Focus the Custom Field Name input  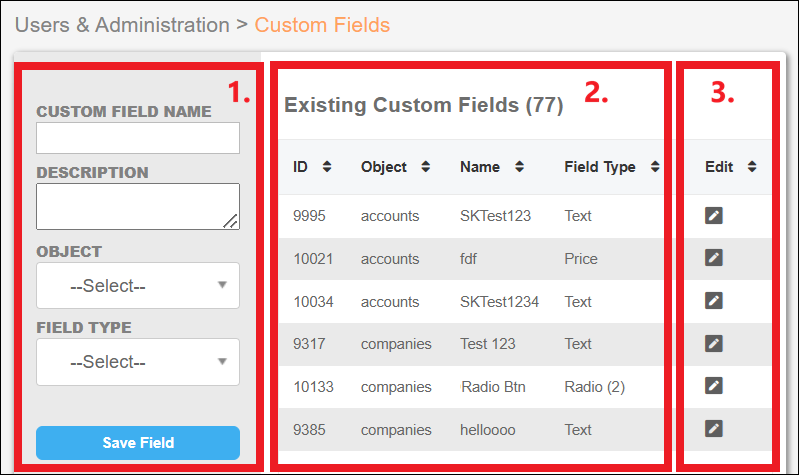coord(138,138)
